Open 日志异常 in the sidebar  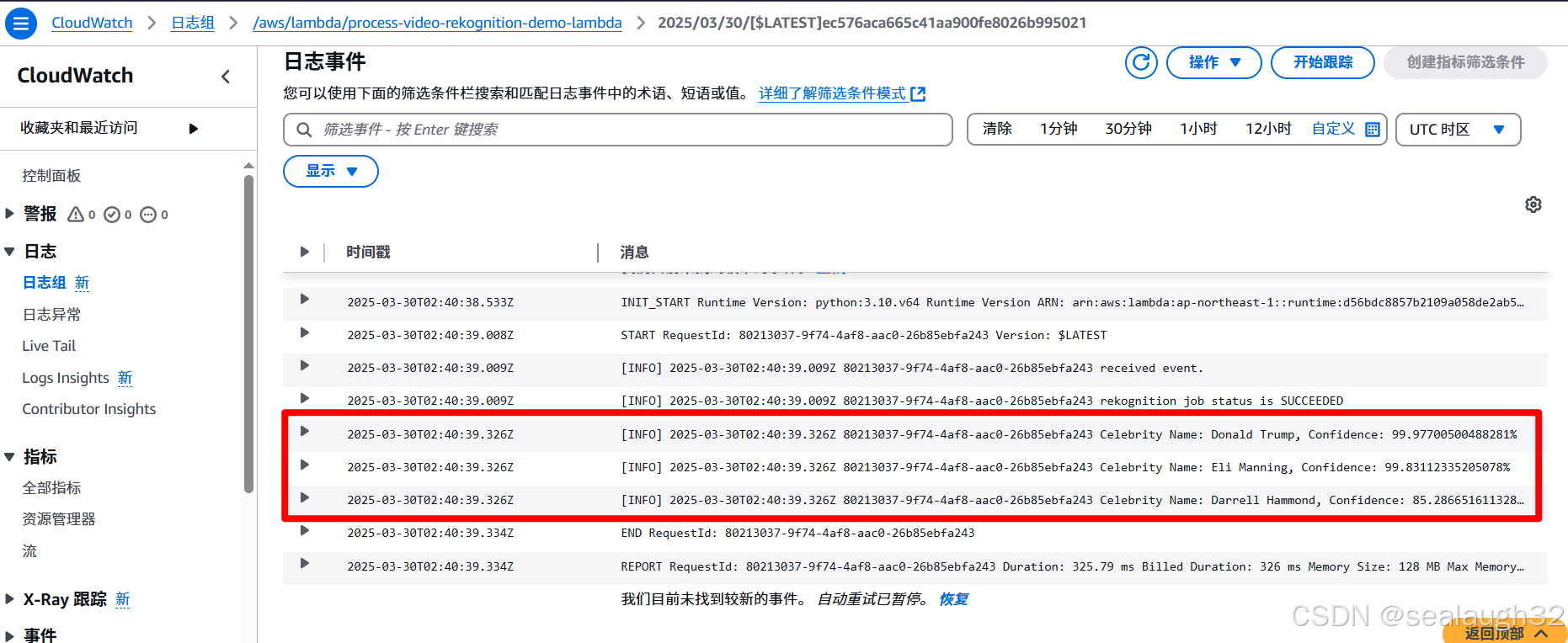[x=51, y=315]
